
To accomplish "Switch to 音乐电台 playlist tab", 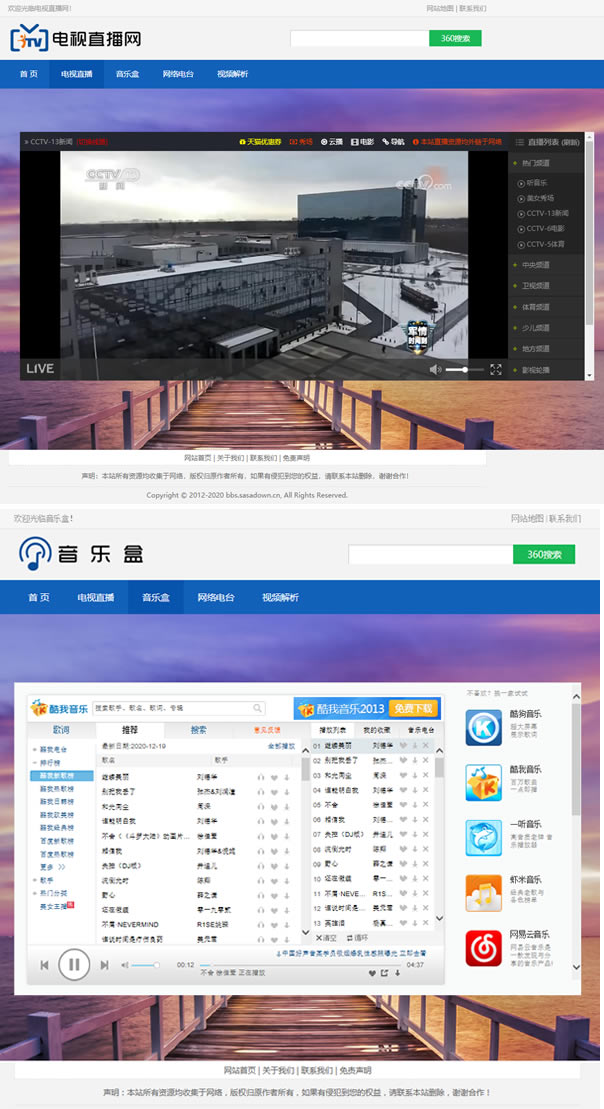I will pos(421,730).
